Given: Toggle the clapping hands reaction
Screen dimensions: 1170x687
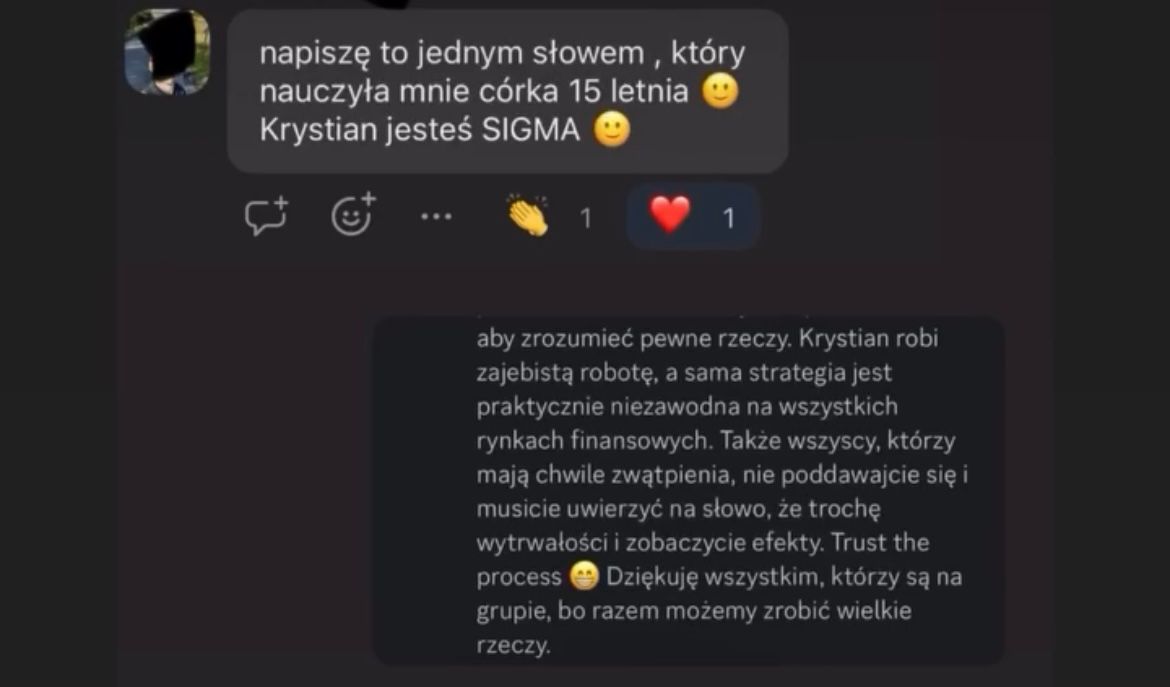Looking at the screenshot, I should pos(528,216).
